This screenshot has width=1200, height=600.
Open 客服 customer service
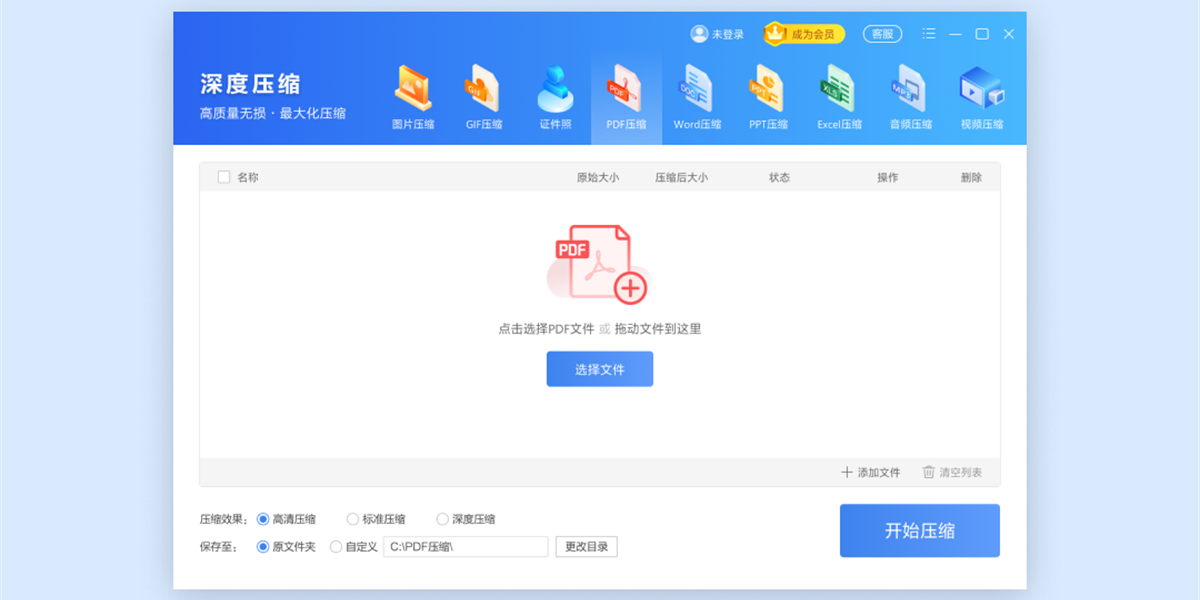click(882, 34)
